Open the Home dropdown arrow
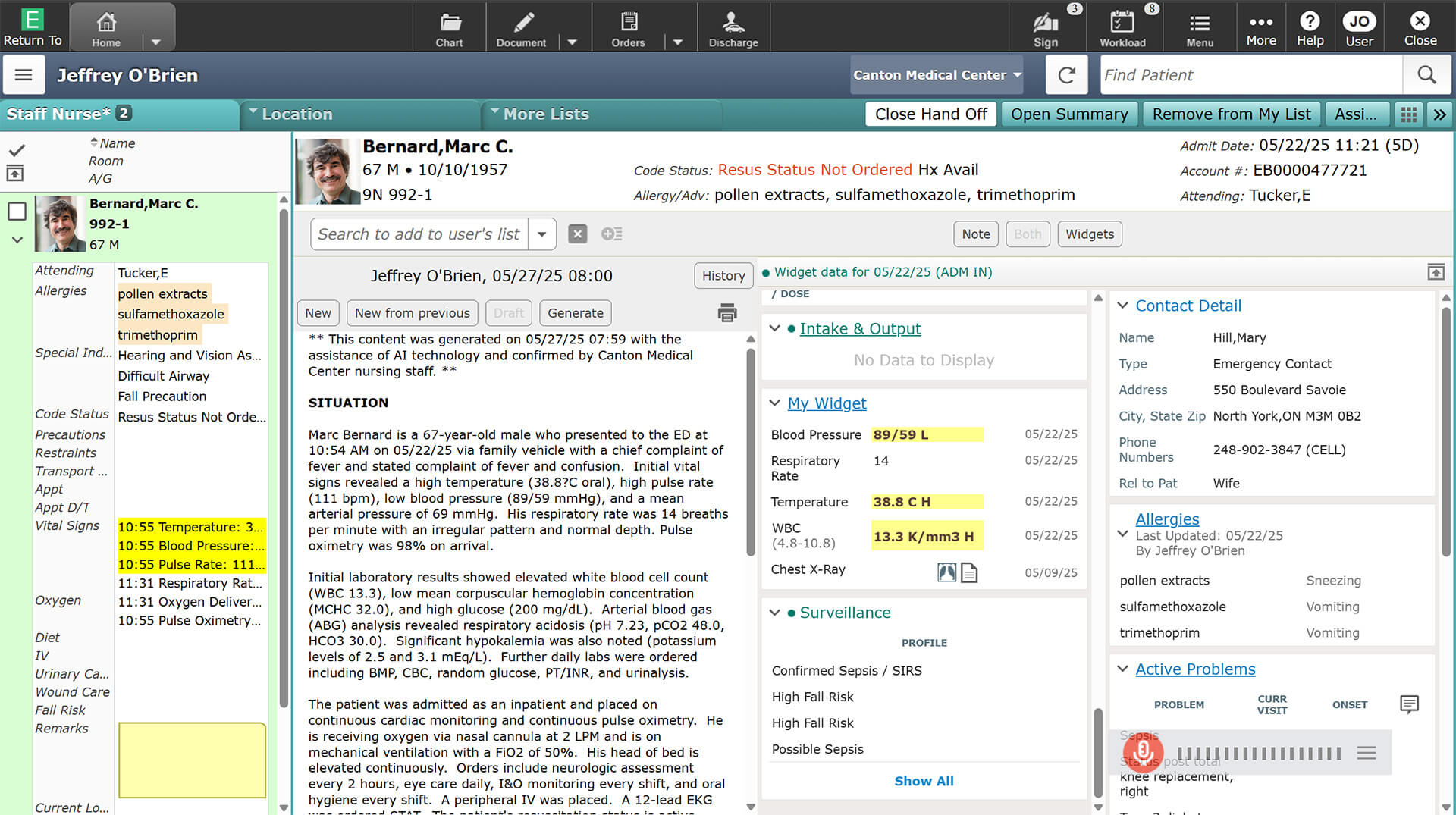 click(155, 42)
